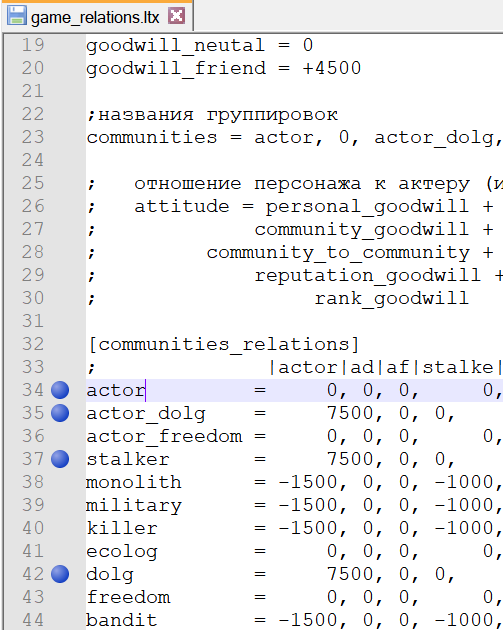Click 'rank_goodwill' on line 30
503x630 pixels.
pyautogui.click(x=391, y=299)
